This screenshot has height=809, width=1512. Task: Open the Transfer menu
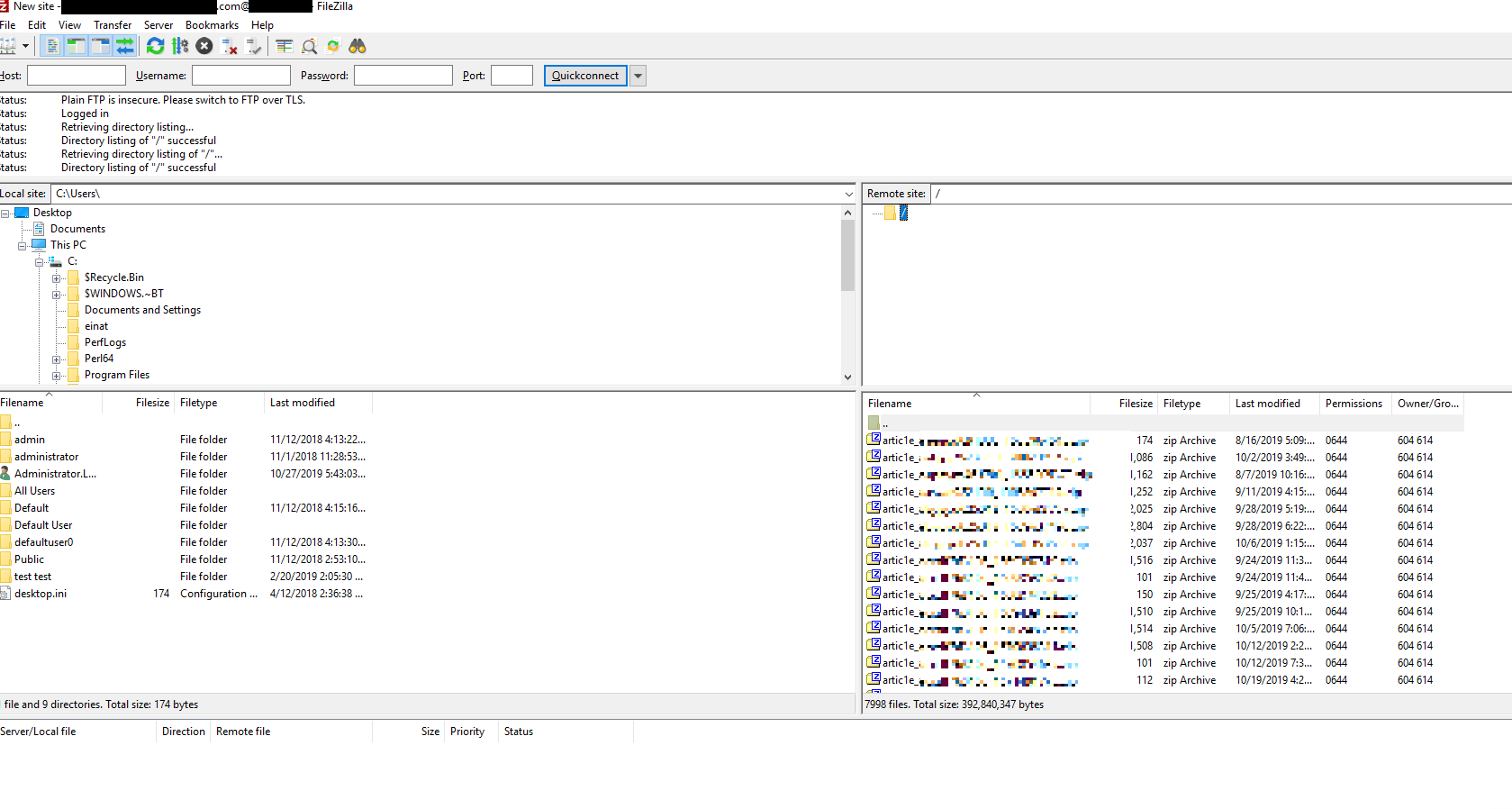(113, 25)
